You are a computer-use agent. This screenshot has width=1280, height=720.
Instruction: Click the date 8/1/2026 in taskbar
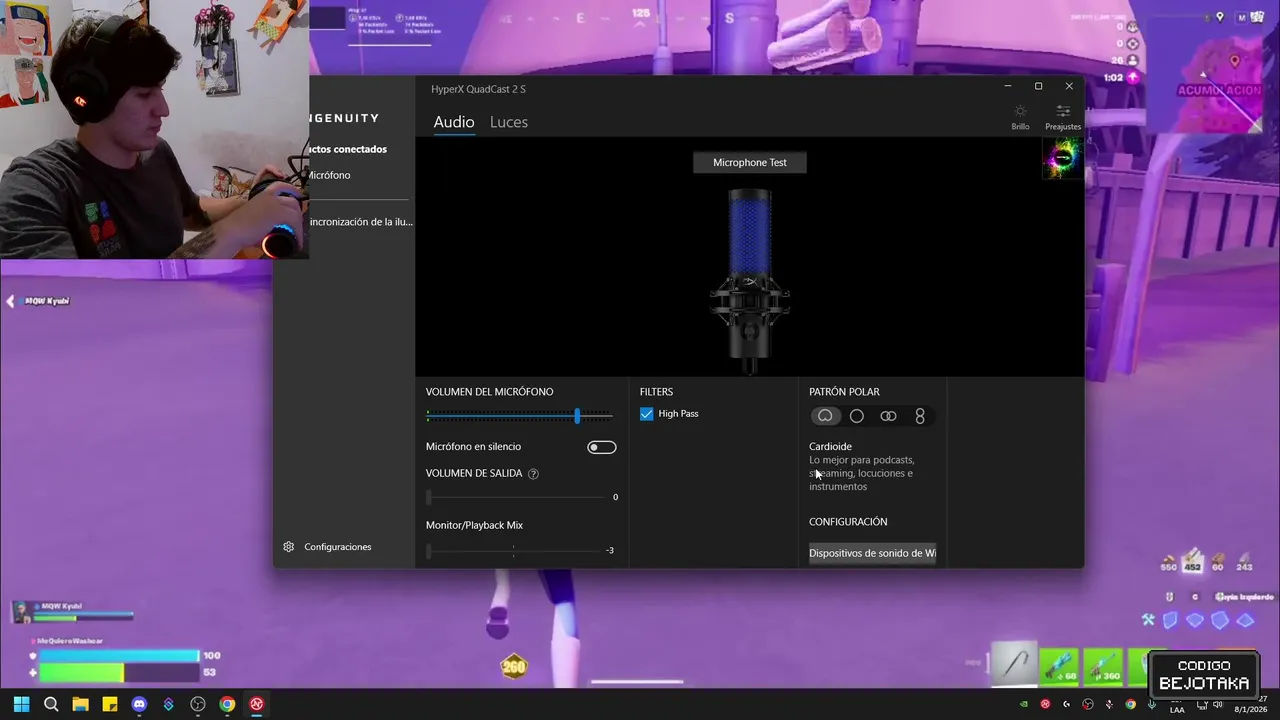click(1250, 709)
